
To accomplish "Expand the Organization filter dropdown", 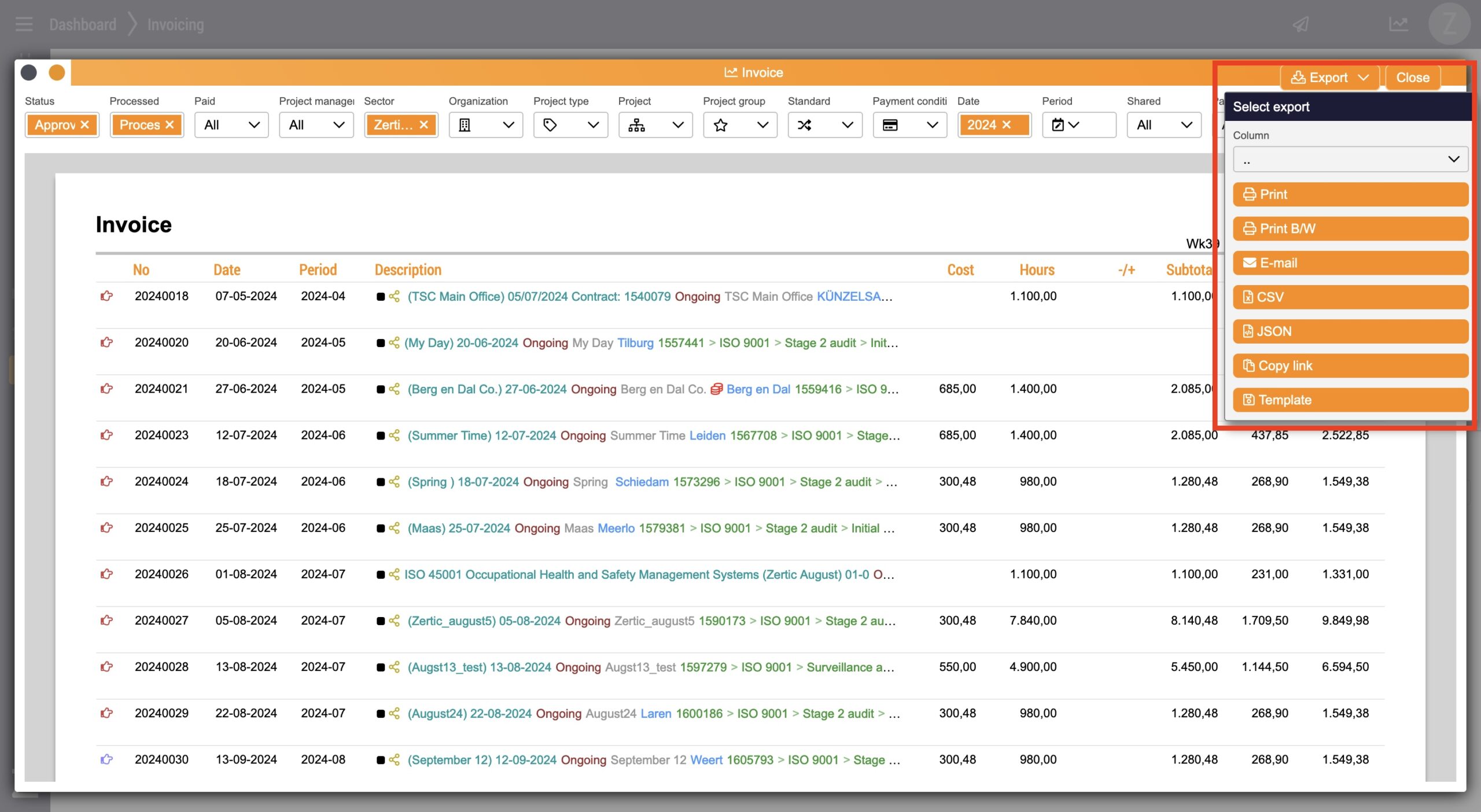I will (485, 125).
